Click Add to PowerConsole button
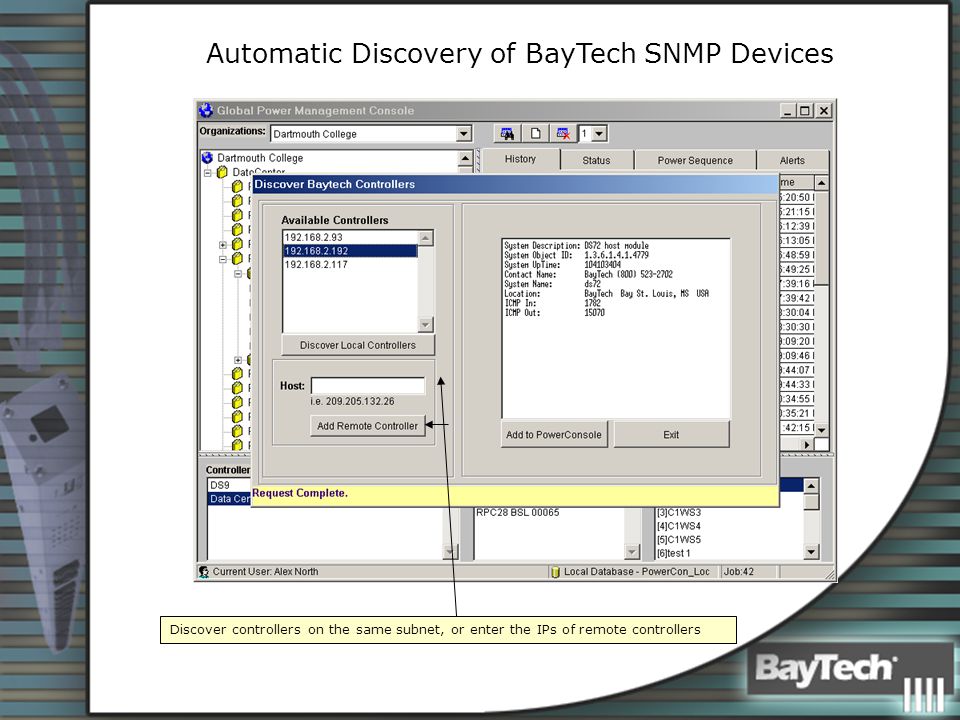Viewport: 960px width, 720px height. tap(554, 435)
